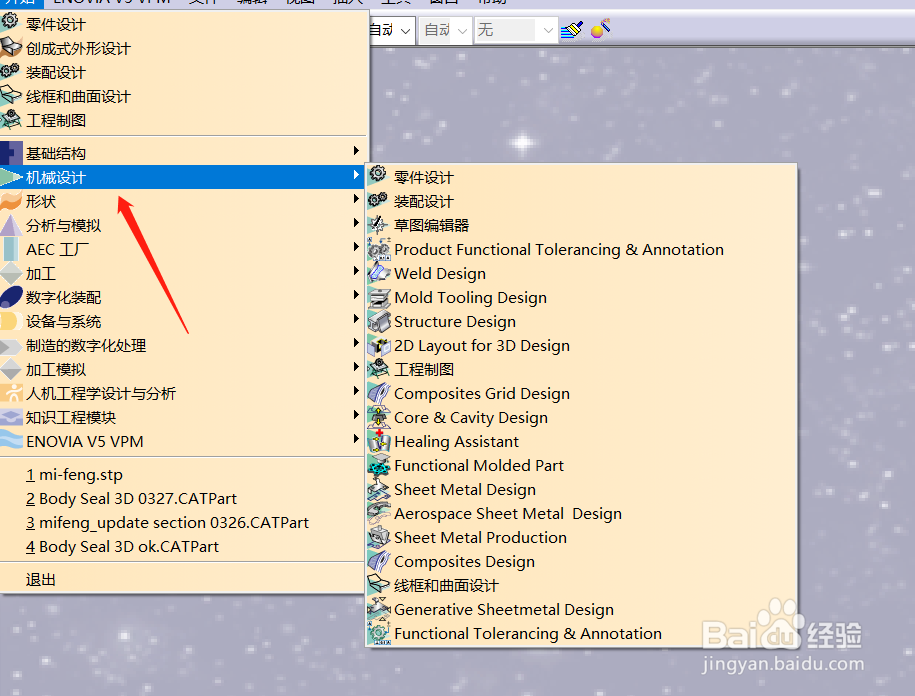The height and width of the screenshot is (696, 915).
Task: Expand the 基础结构 submenu arrow
Action: pos(356,151)
